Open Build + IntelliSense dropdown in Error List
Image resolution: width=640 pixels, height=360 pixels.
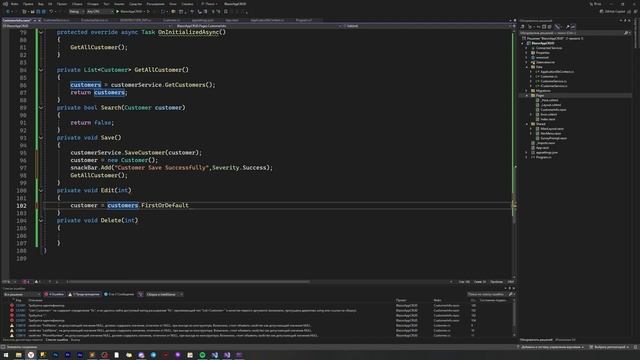pos(164,294)
